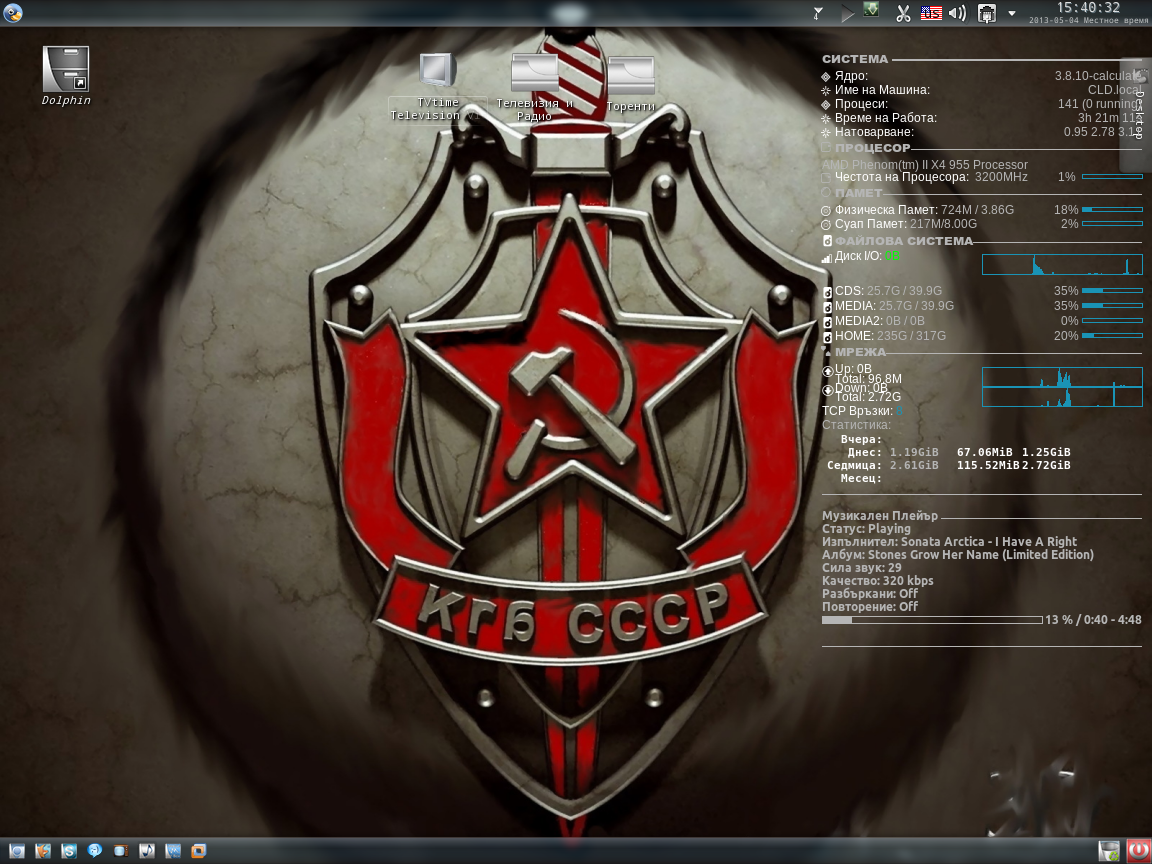Screen dimensions: 1152x864
Task: Open the green download arrow tray icon
Action: pos(871,10)
